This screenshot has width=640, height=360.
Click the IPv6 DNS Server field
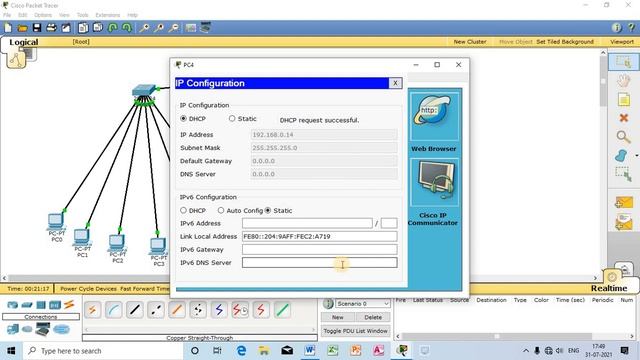tap(320, 262)
